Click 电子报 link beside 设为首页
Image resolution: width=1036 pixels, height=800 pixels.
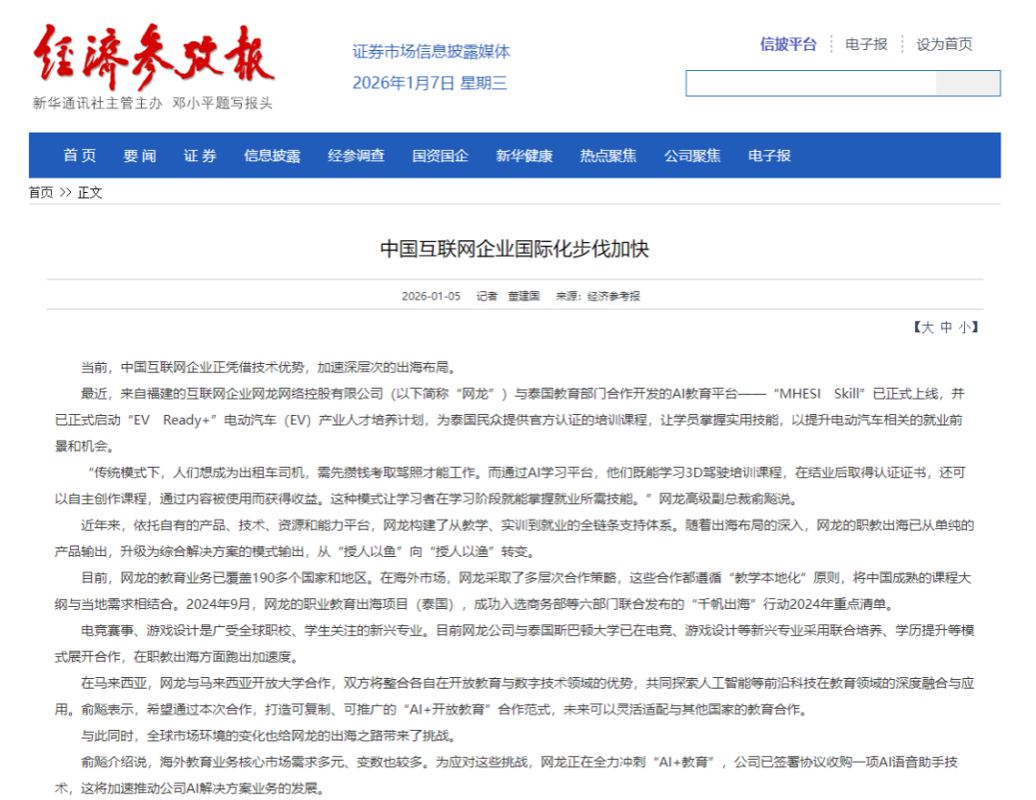click(x=866, y=44)
